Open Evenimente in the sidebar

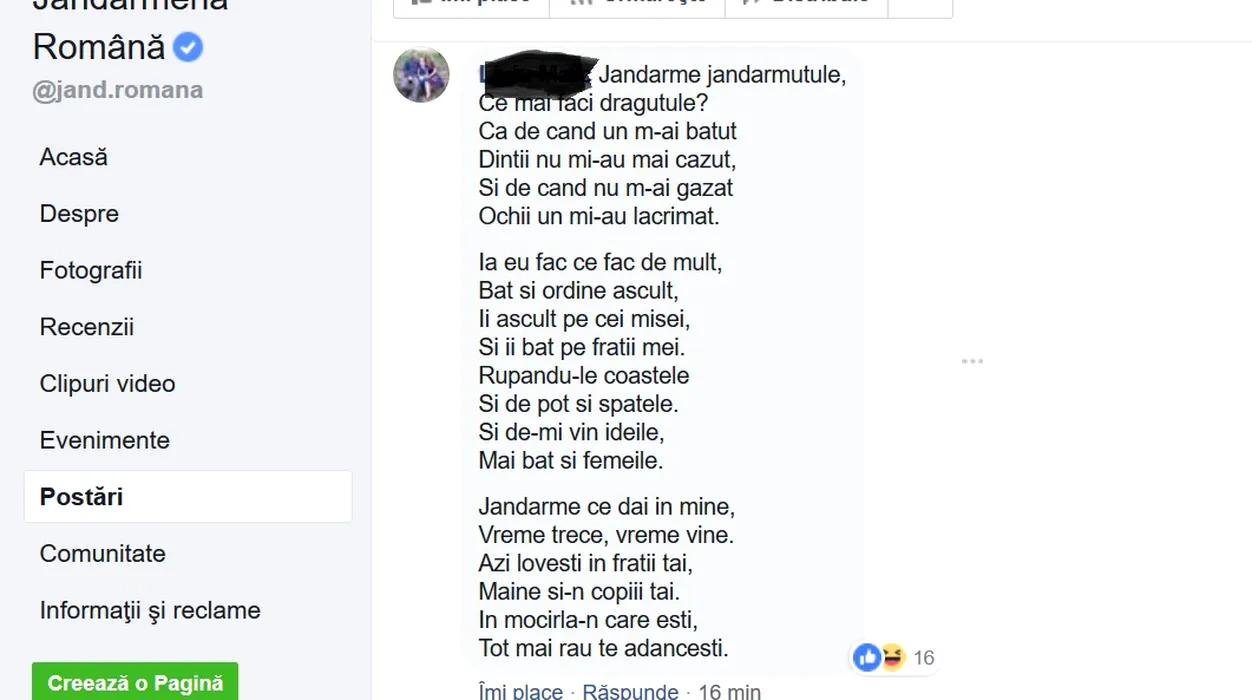[105, 440]
